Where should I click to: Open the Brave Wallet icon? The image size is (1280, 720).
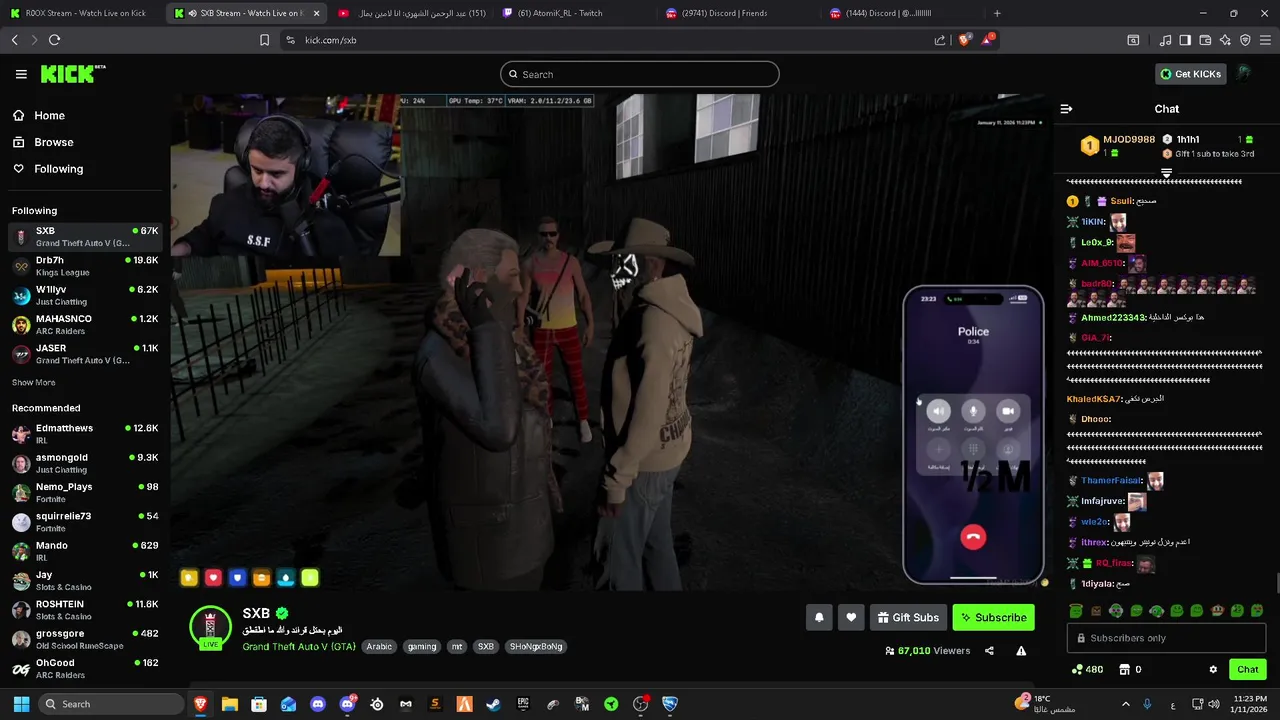coord(1205,40)
